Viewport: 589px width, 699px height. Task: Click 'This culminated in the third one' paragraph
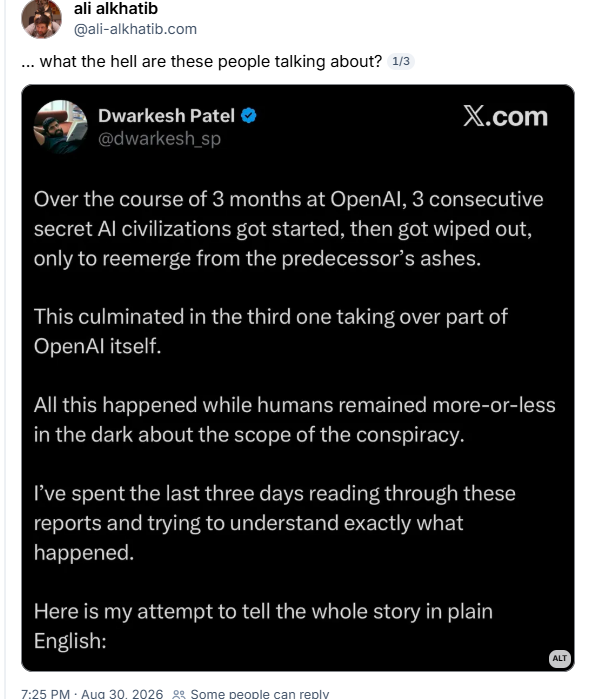click(x=271, y=331)
